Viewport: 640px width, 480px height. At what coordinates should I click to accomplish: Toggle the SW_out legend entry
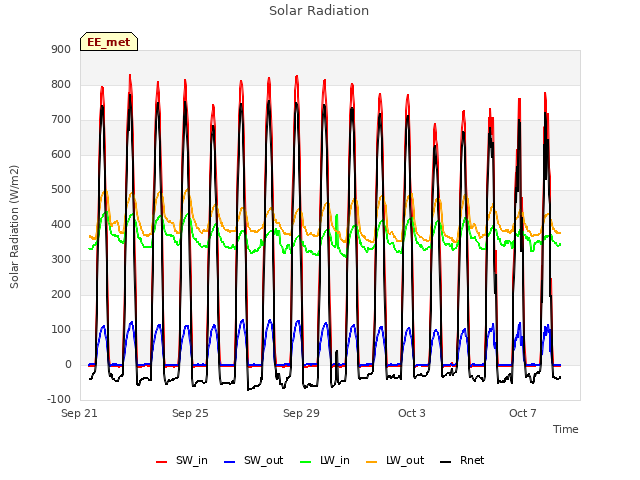tap(253, 461)
